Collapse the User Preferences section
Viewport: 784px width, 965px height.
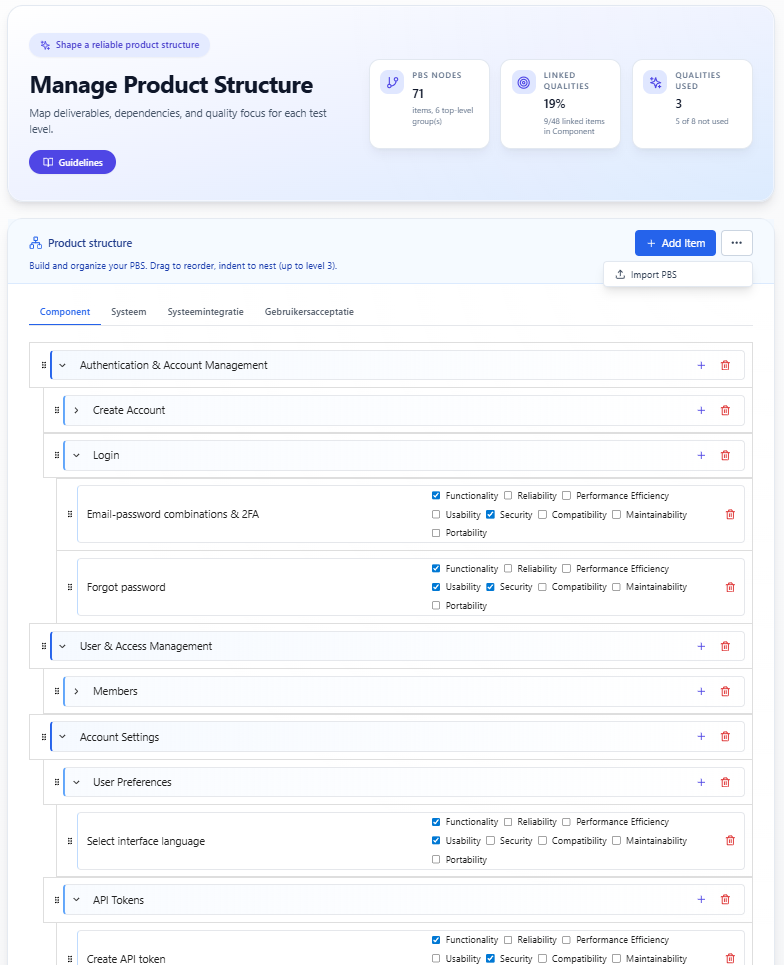76,782
